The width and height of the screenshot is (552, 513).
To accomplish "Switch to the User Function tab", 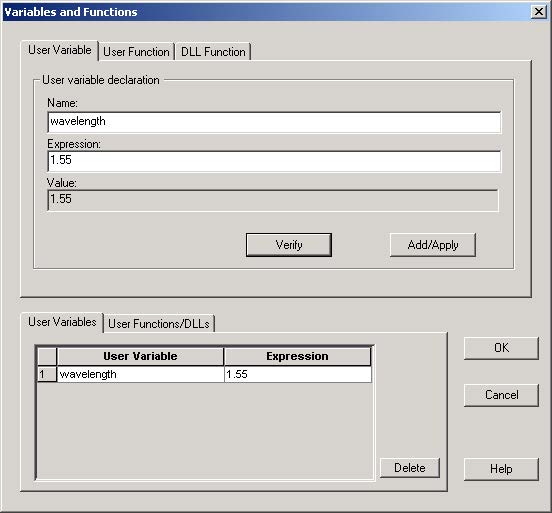I will point(136,52).
